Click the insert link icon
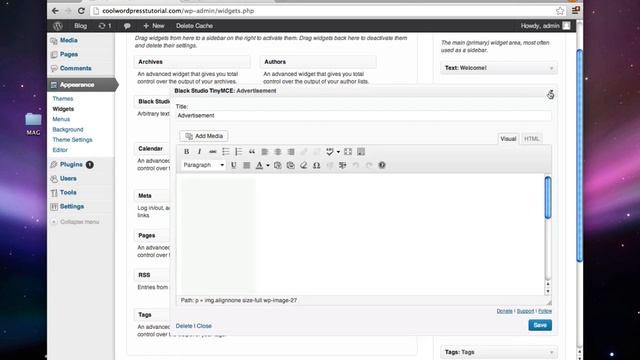This screenshot has width=640, height=360. [x=304, y=152]
